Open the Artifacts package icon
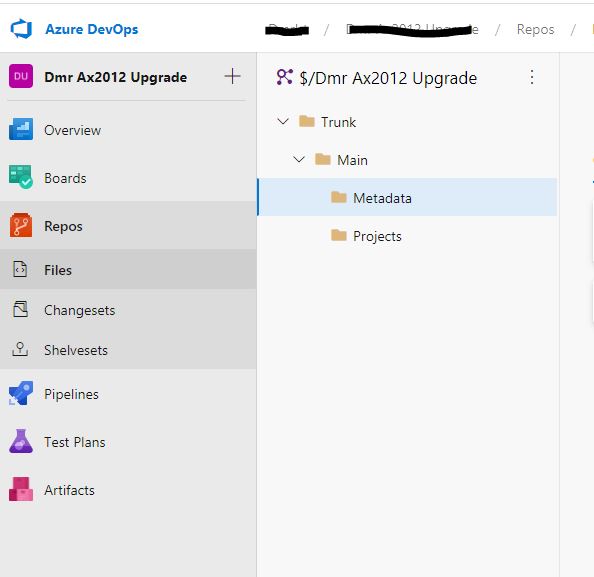 pyautogui.click(x=21, y=489)
